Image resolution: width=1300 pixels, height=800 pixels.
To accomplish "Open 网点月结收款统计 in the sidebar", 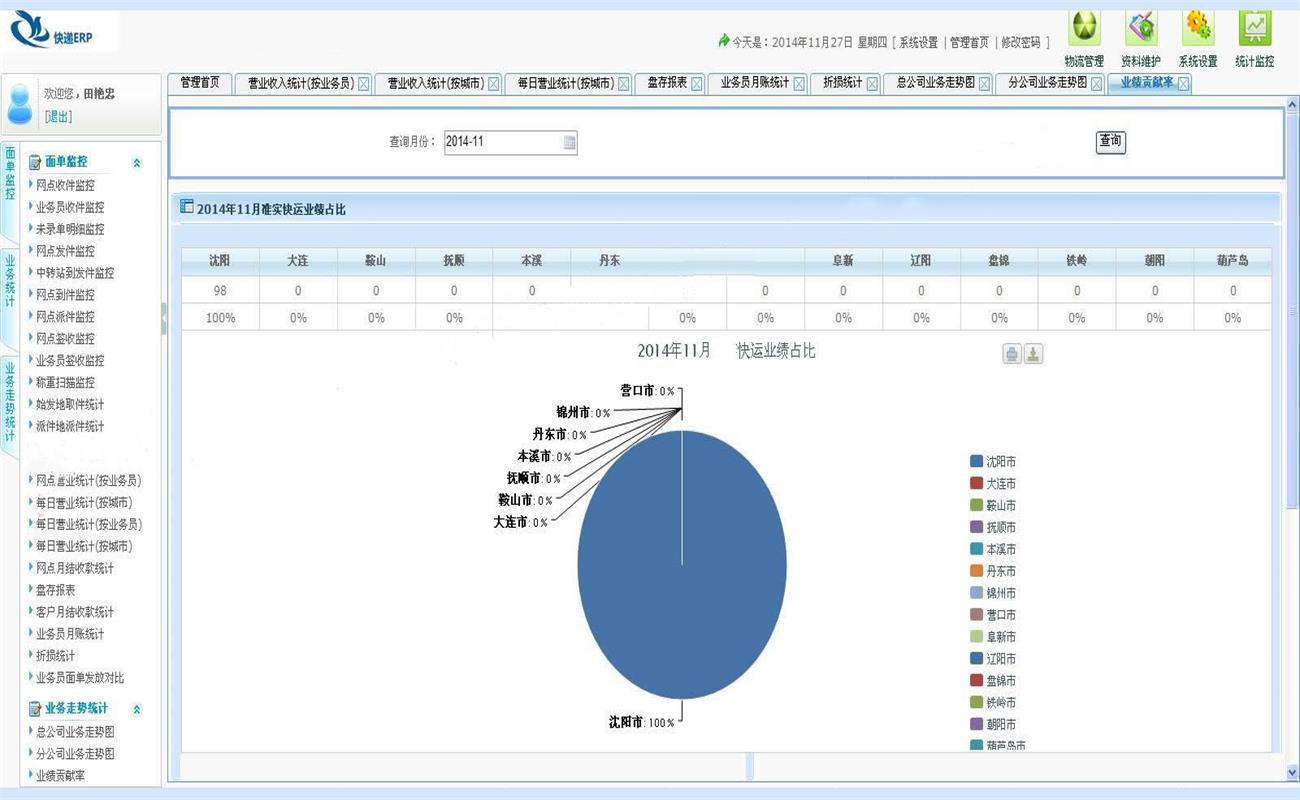I will click(75, 568).
